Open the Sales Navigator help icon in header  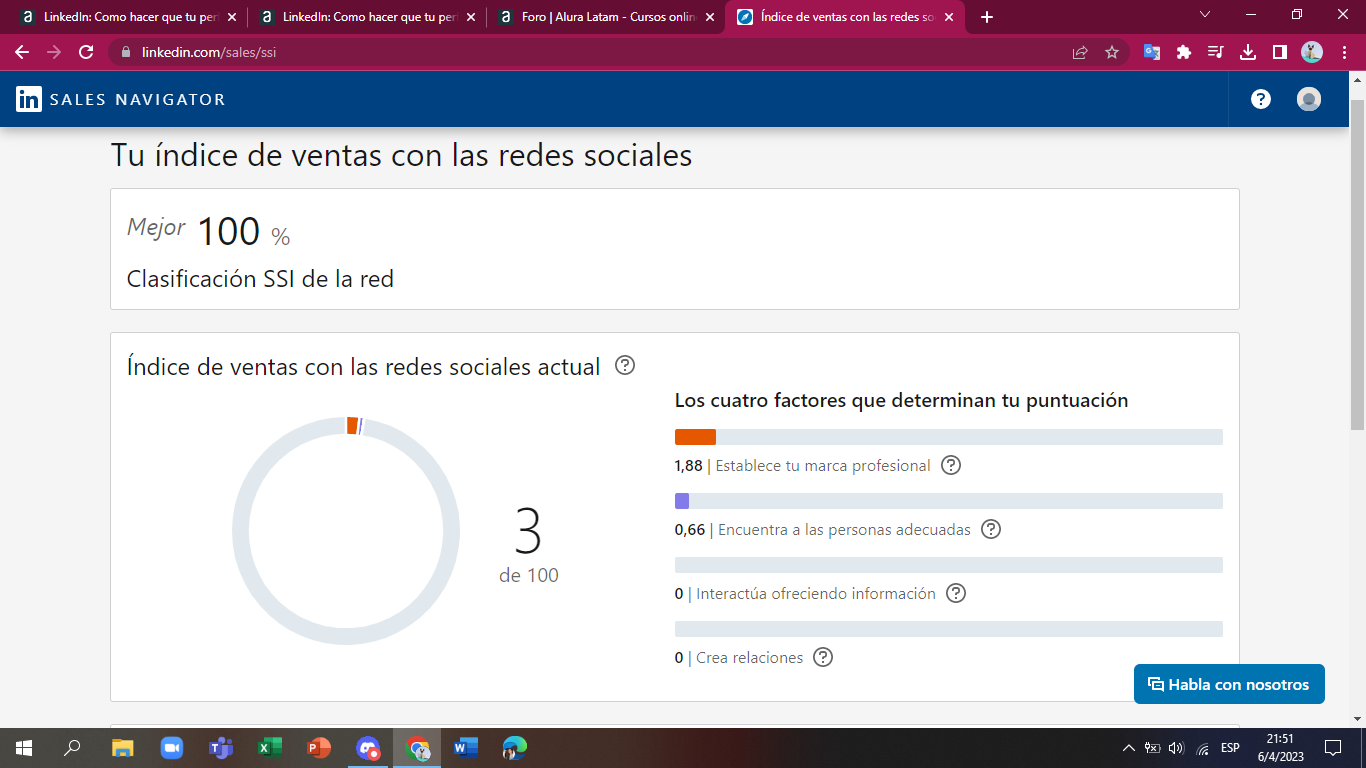pyautogui.click(x=1261, y=99)
